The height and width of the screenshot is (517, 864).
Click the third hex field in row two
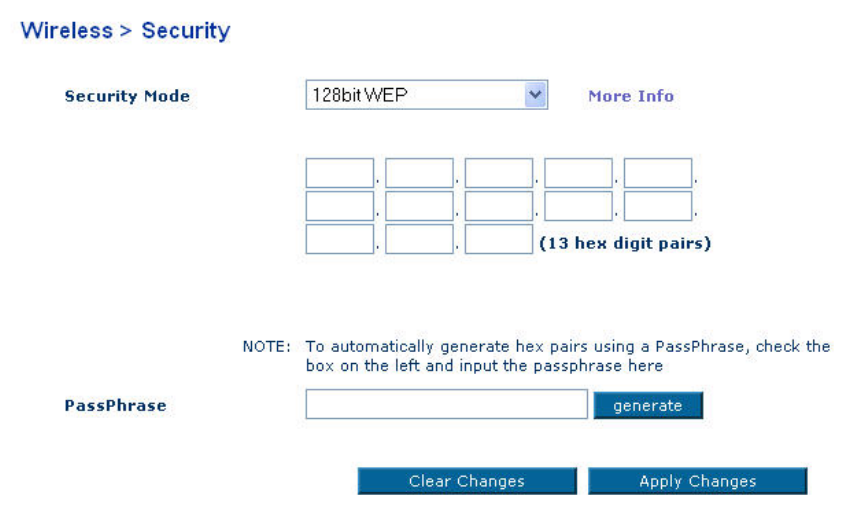(498, 206)
